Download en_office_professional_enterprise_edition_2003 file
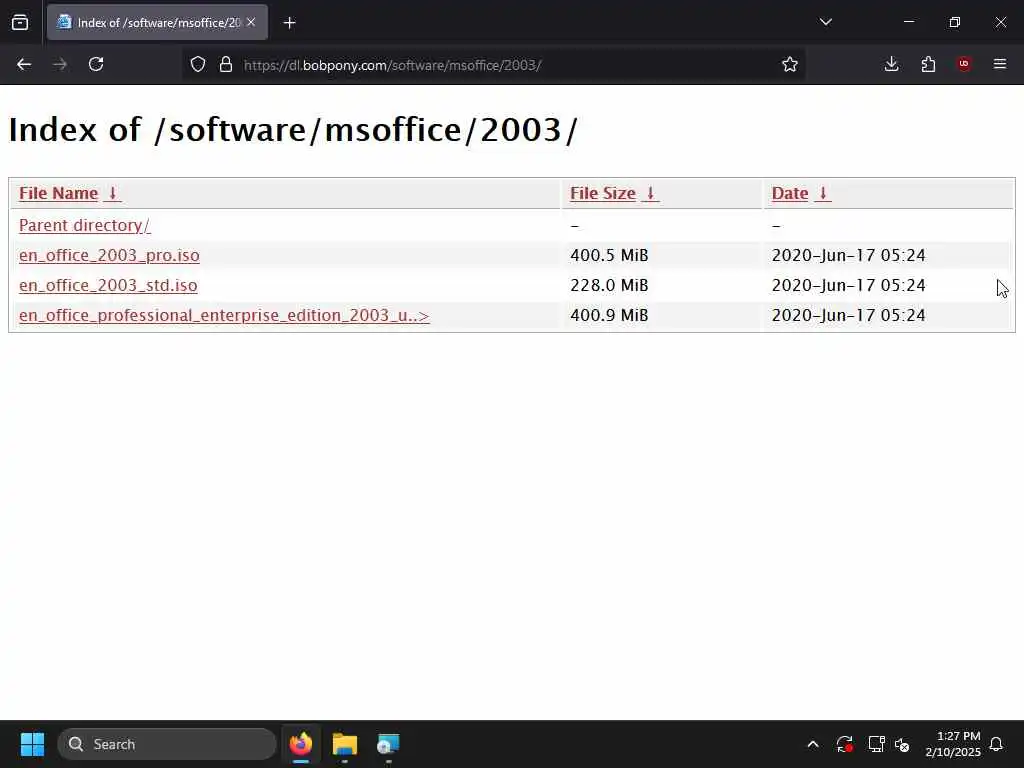This screenshot has height=768, width=1024. [x=224, y=315]
